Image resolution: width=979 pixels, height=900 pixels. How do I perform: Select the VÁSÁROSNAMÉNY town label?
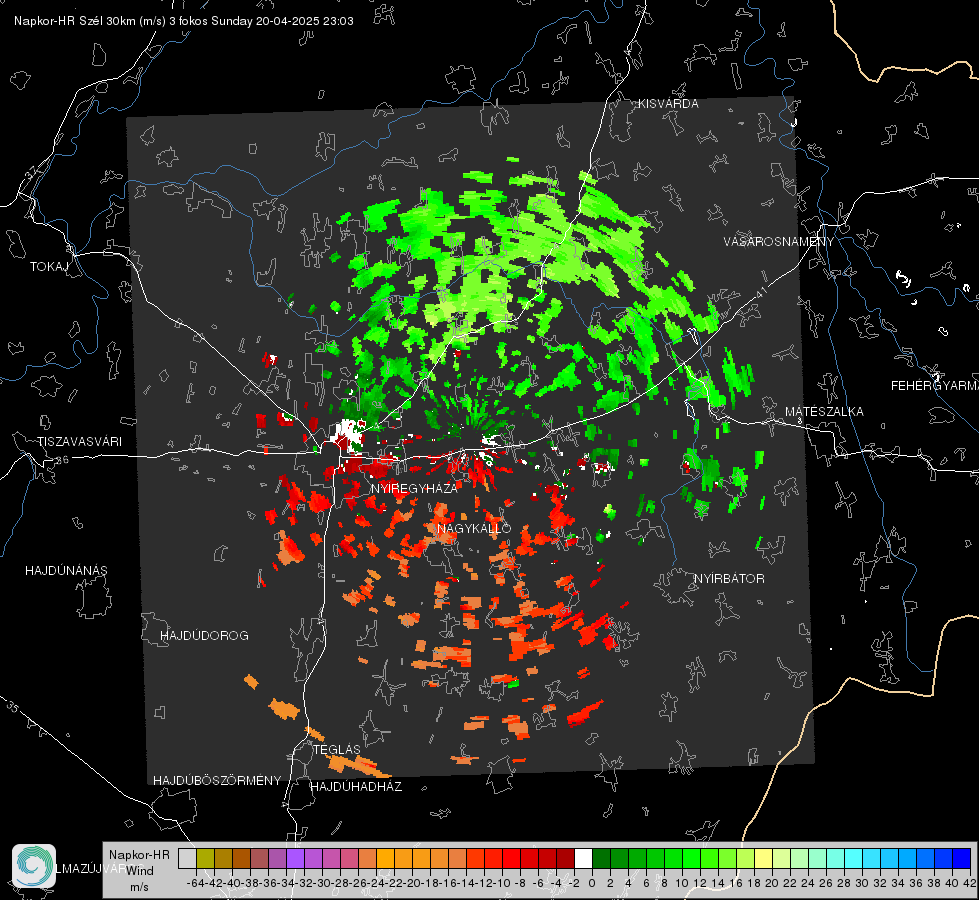coord(778,242)
